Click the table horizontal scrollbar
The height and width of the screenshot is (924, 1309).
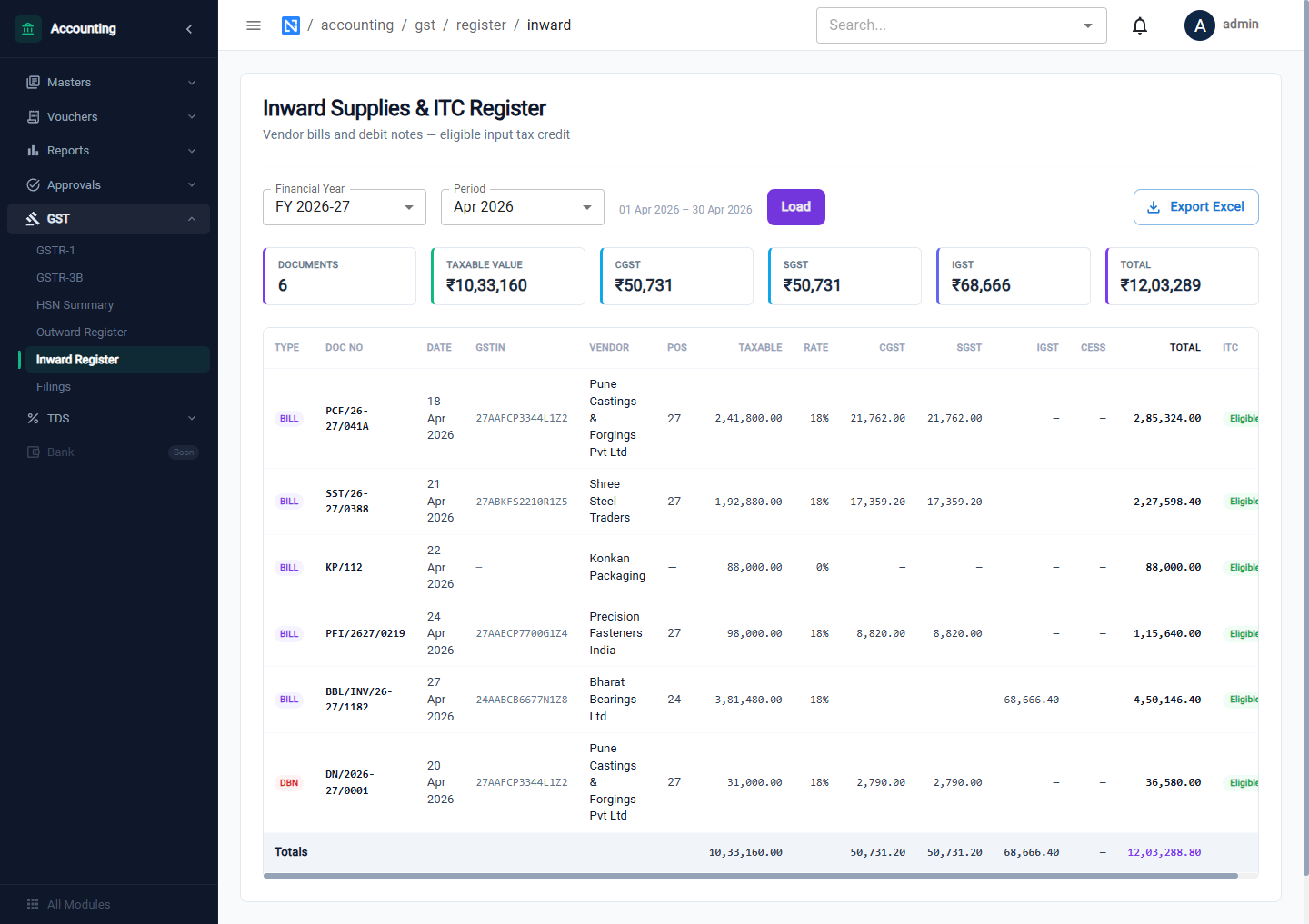coord(751,876)
